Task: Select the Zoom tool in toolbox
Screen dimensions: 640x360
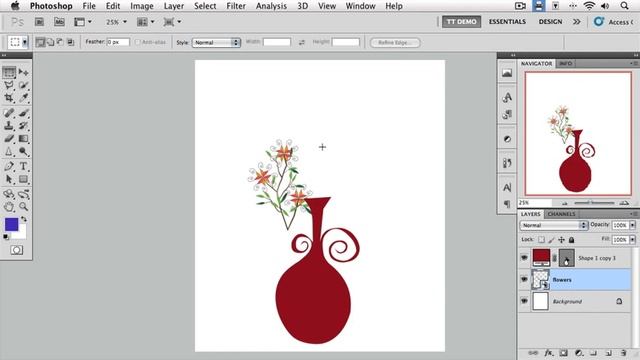Action: [x=23, y=207]
